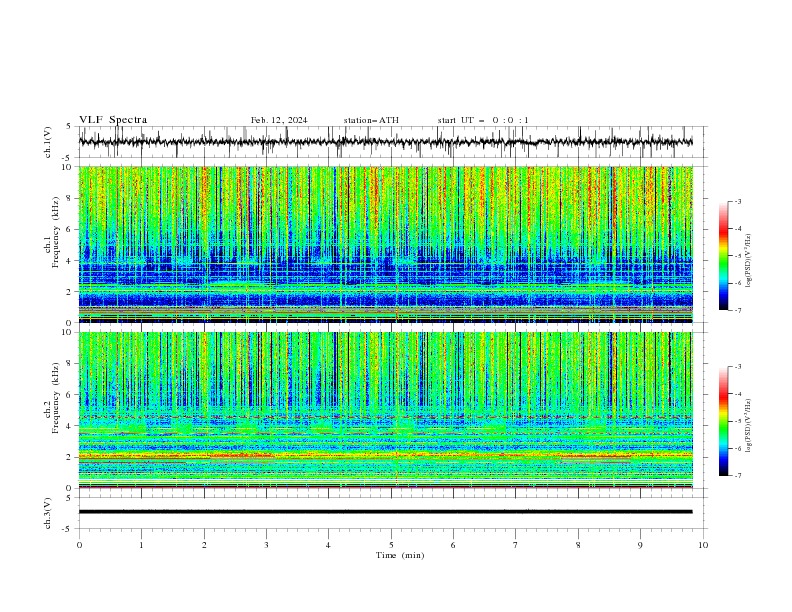Click time axis tick label '5'
This screenshot has height=612, width=792.
391,545
